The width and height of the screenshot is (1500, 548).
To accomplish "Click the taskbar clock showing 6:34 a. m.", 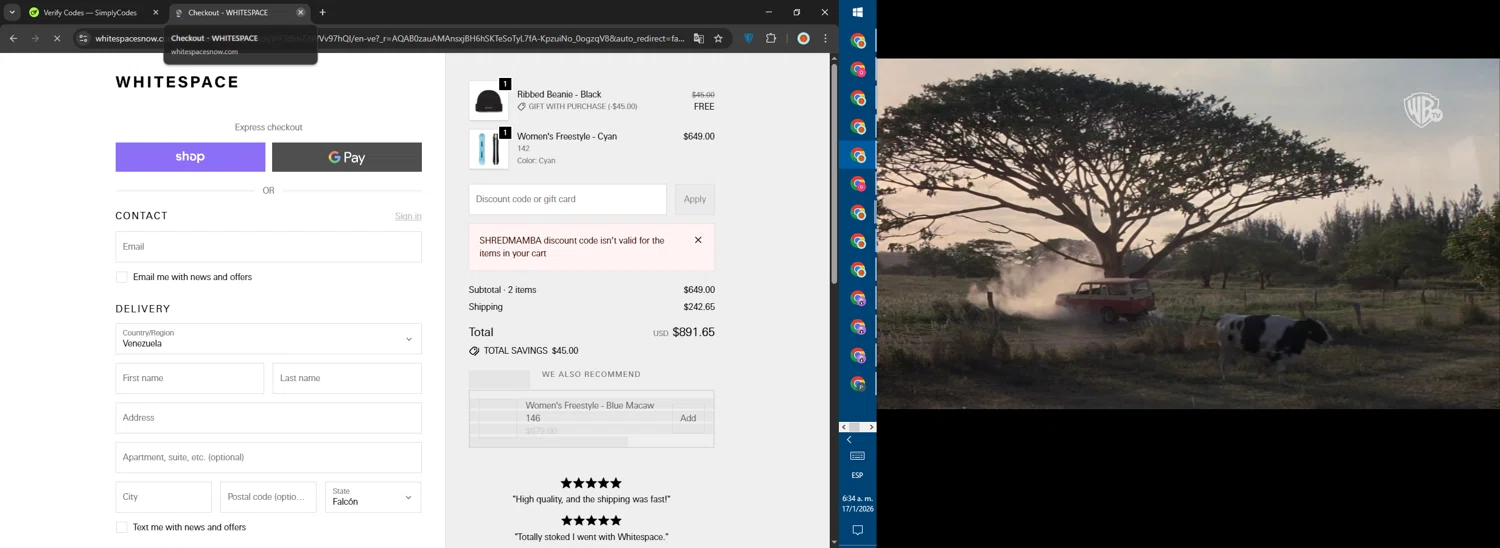I will coord(857,503).
